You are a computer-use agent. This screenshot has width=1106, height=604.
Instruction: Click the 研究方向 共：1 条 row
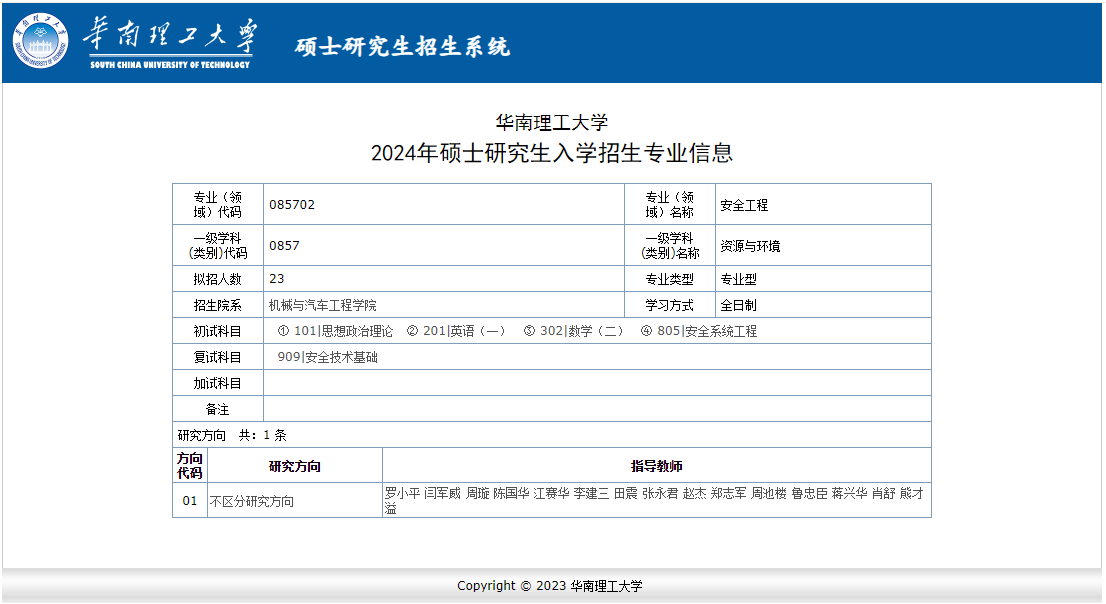click(552, 435)
